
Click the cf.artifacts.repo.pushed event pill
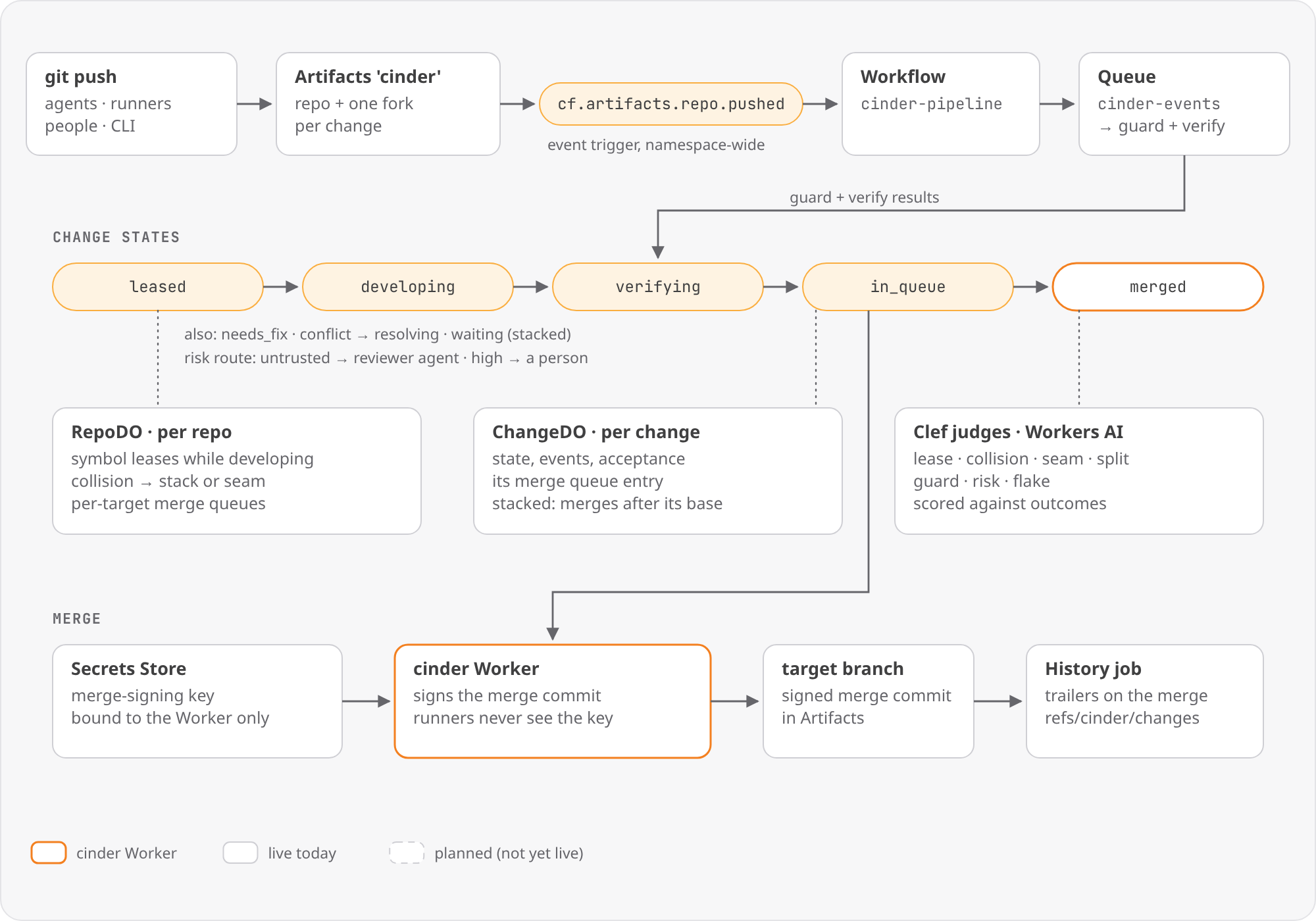(671, 104)
